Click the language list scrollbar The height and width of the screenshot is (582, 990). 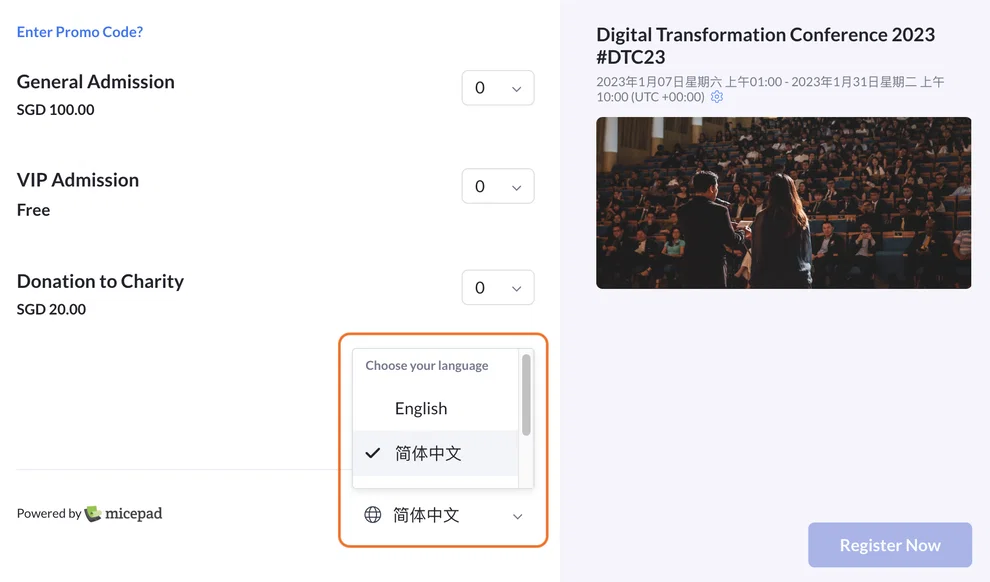tap(526, 395)
